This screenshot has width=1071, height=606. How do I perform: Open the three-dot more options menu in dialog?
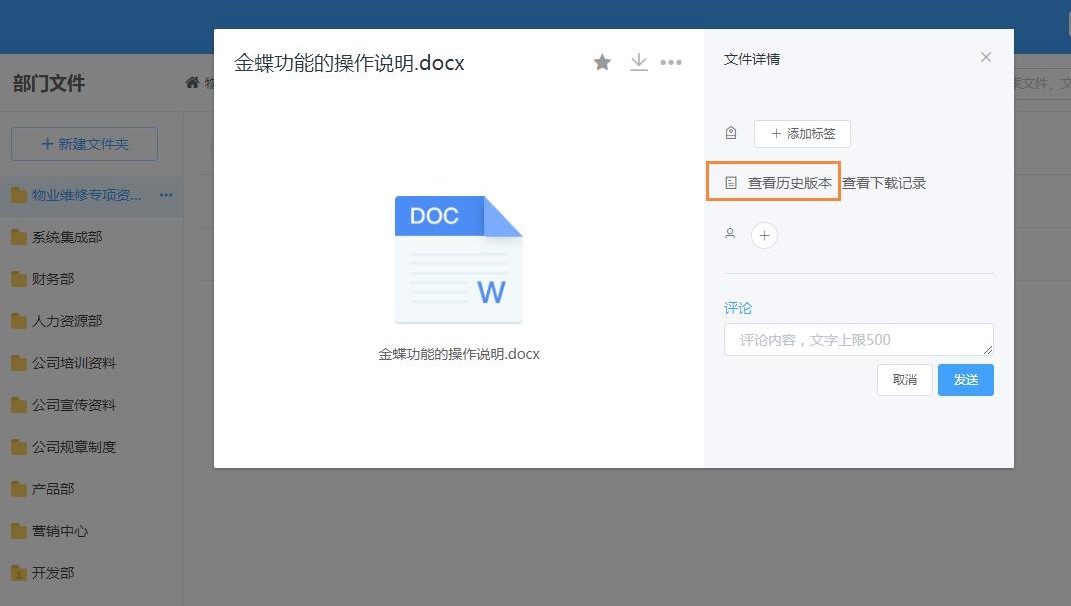671,62
